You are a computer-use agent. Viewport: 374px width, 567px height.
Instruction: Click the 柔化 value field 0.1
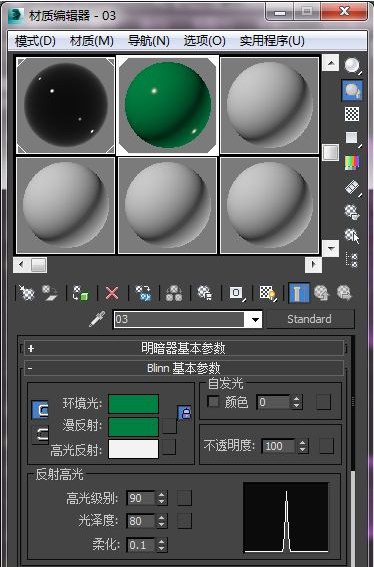(x=141, y=545)
